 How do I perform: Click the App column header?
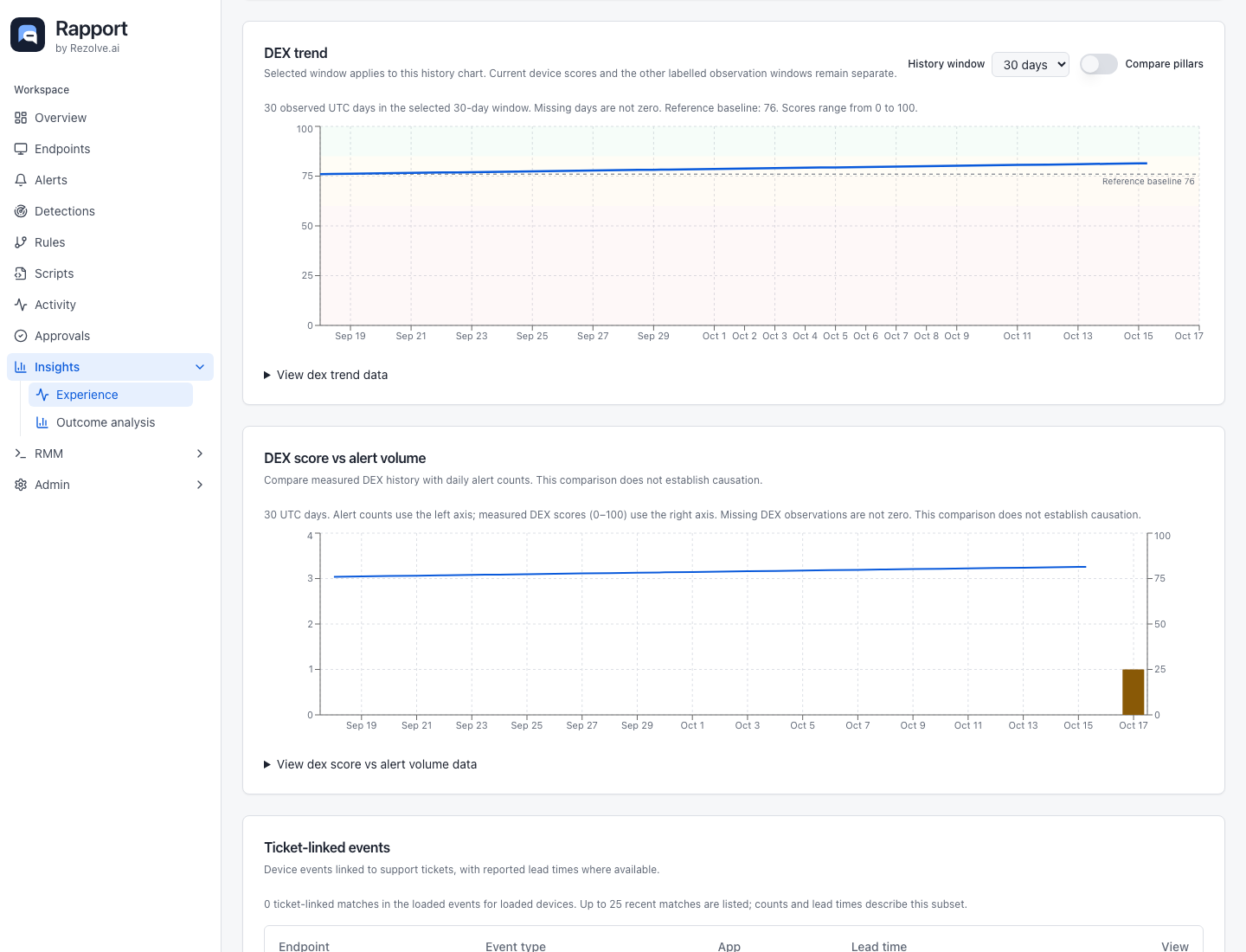(729, 947)
